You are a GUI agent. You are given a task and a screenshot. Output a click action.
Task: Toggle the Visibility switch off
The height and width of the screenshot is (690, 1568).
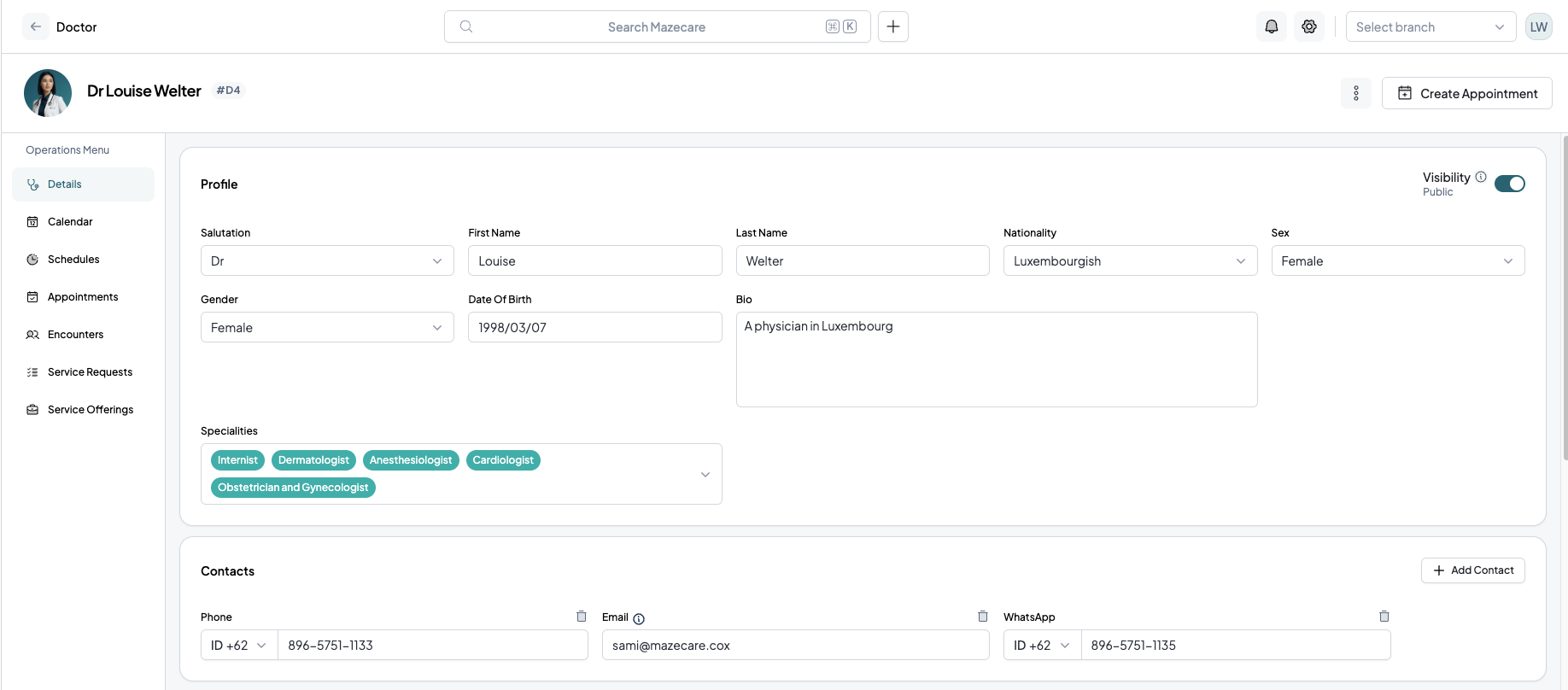click(x=1510, y=184)
